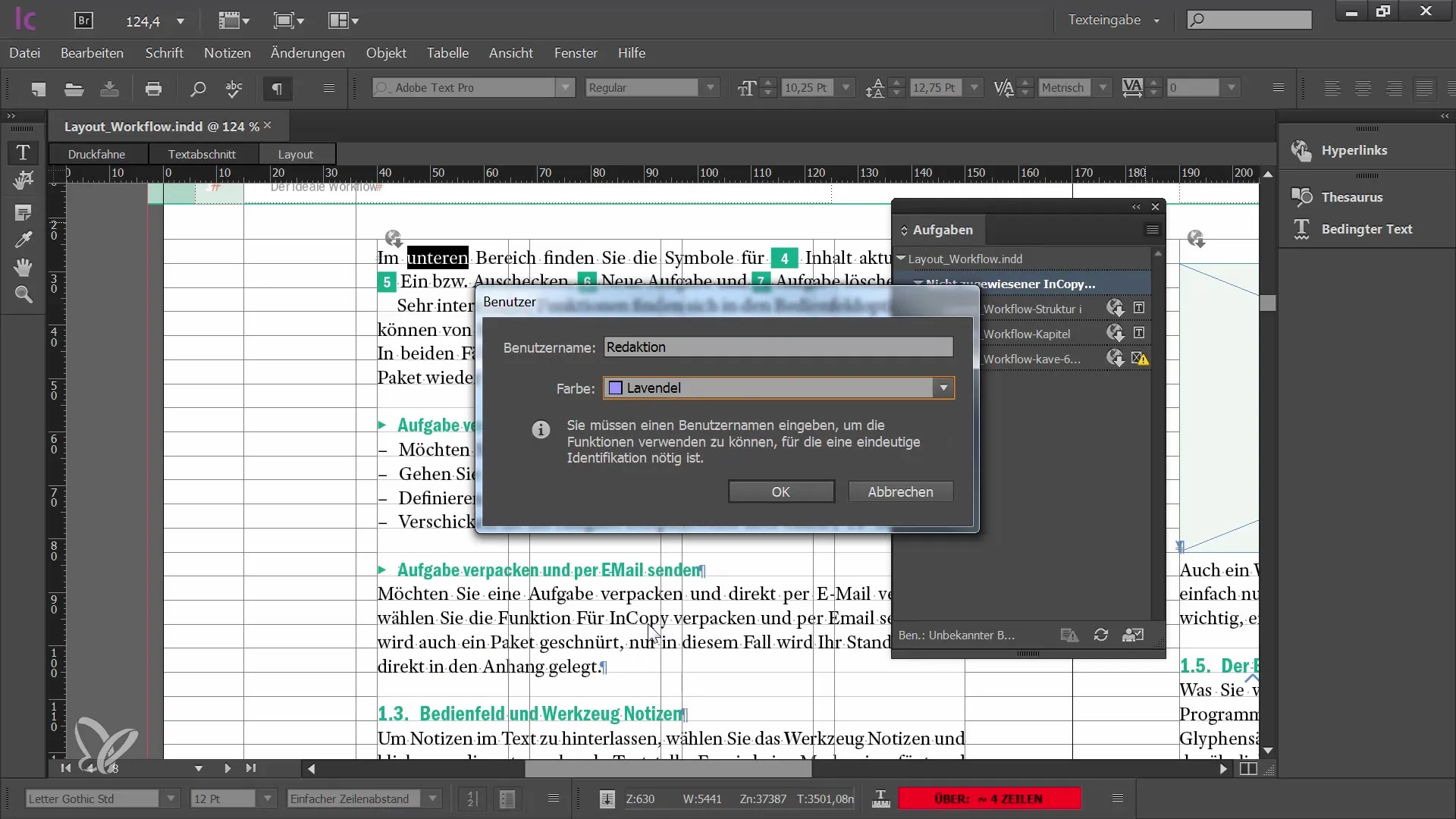Switch to the Layout tab
Viewport: 1456px width, 819px height.
pyautogui.click(x=295, y=153)
